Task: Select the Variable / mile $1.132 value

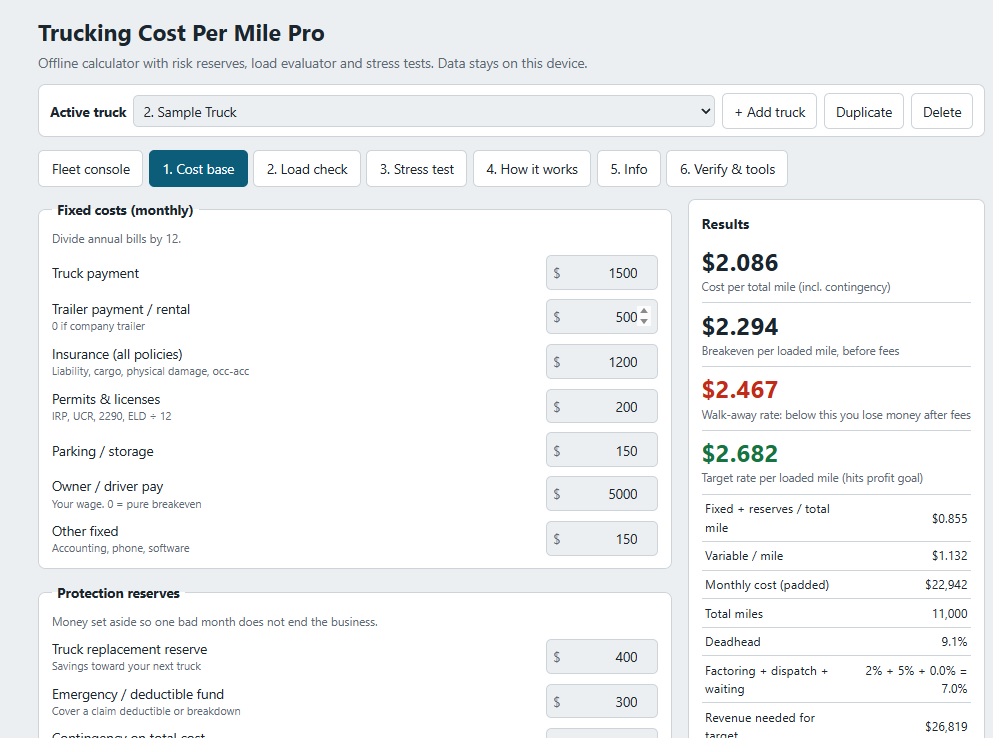Action: pos(949,556)
